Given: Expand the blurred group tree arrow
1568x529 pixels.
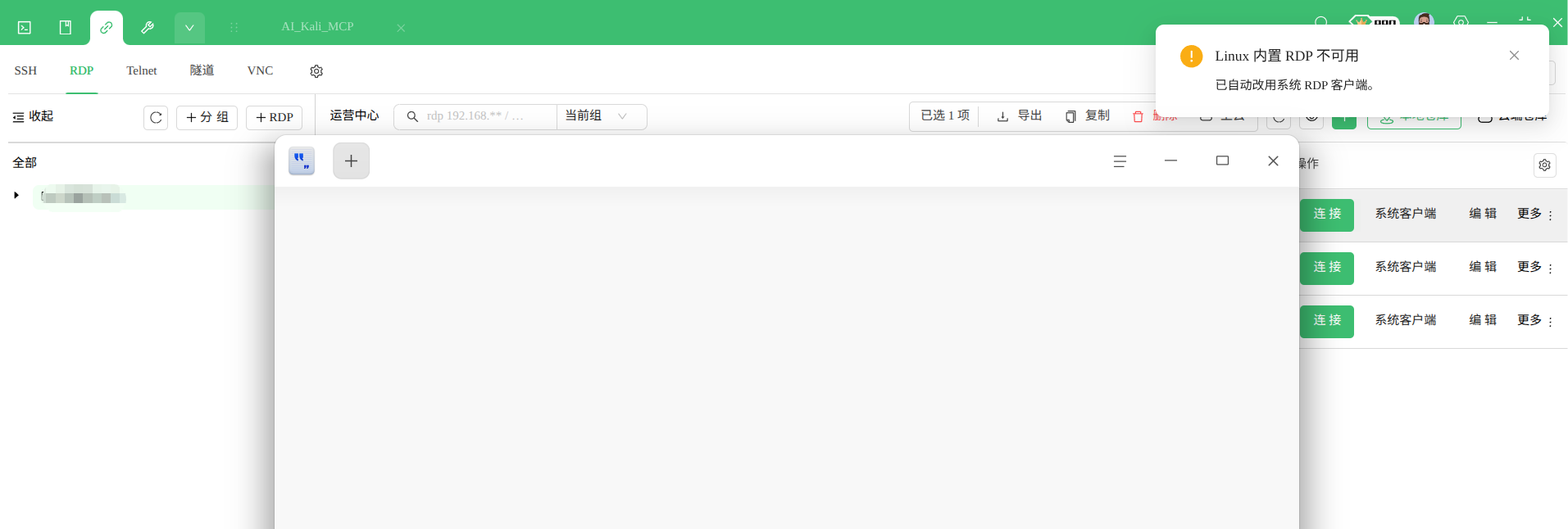Looking at the screenshot, I should (x=16, y=195).
